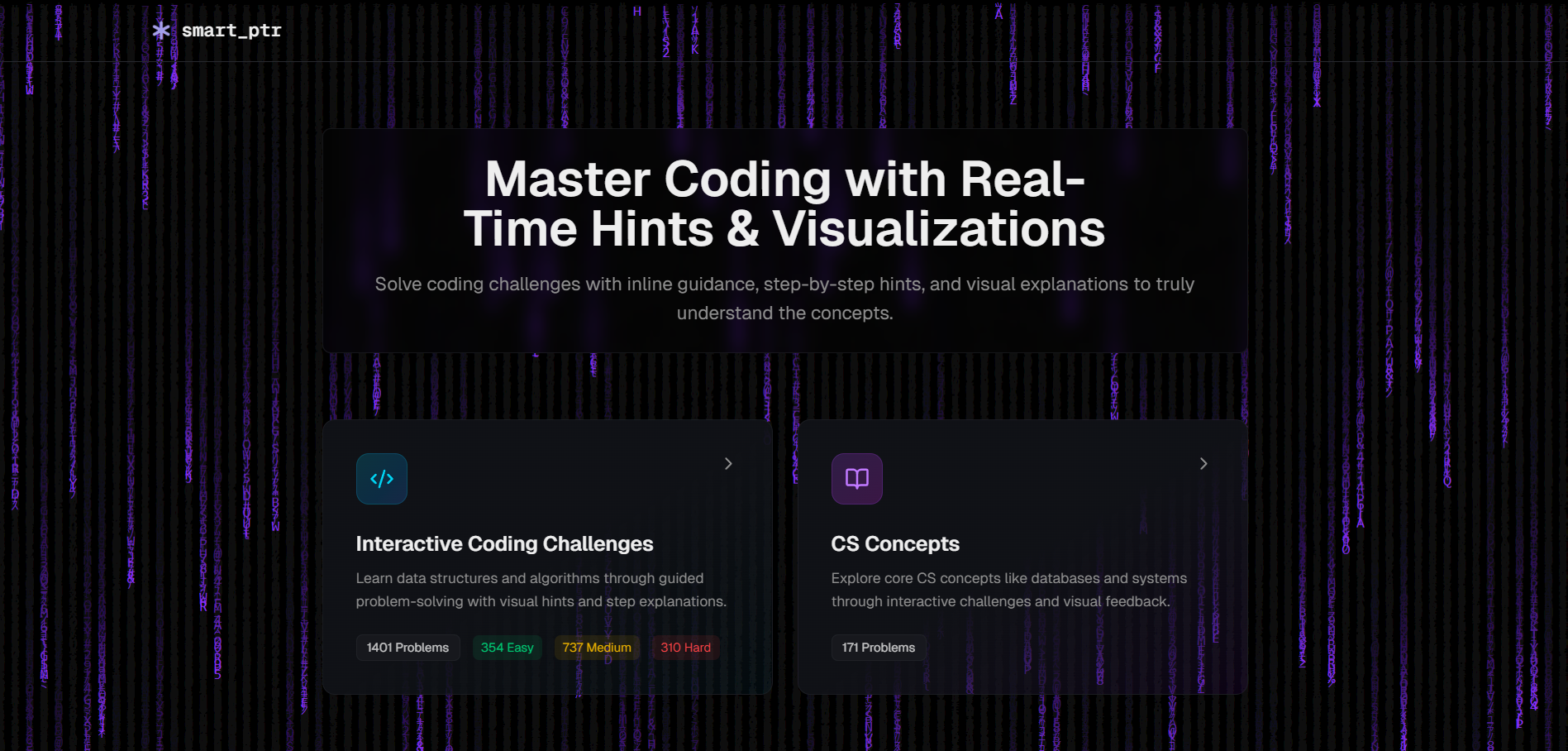Image resolution: width=1568 pixels, height=751 pixels.
Task: Click the 'Master Coding with Real-Time Hints' headline
Action: pyautogui.click(x=784, y=203)
